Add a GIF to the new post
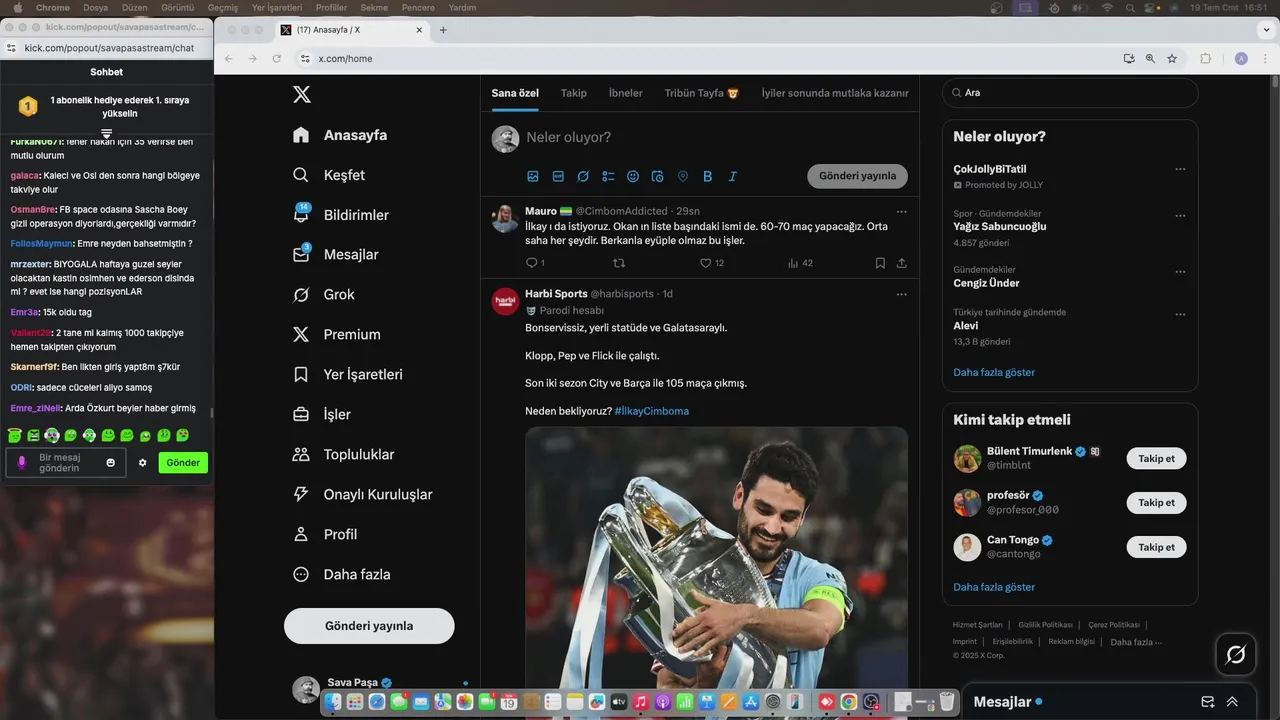The height and width of the screenshot is (720, 1280). [x=558, y=176]
